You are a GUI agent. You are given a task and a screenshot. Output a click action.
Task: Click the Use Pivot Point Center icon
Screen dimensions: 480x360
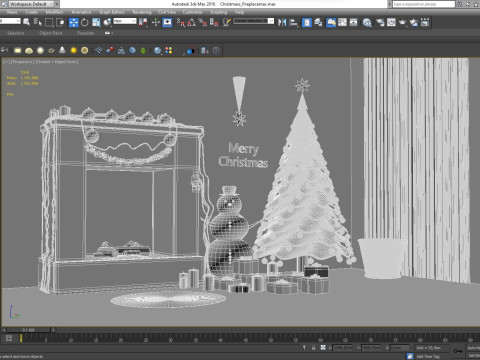[144, 22]
